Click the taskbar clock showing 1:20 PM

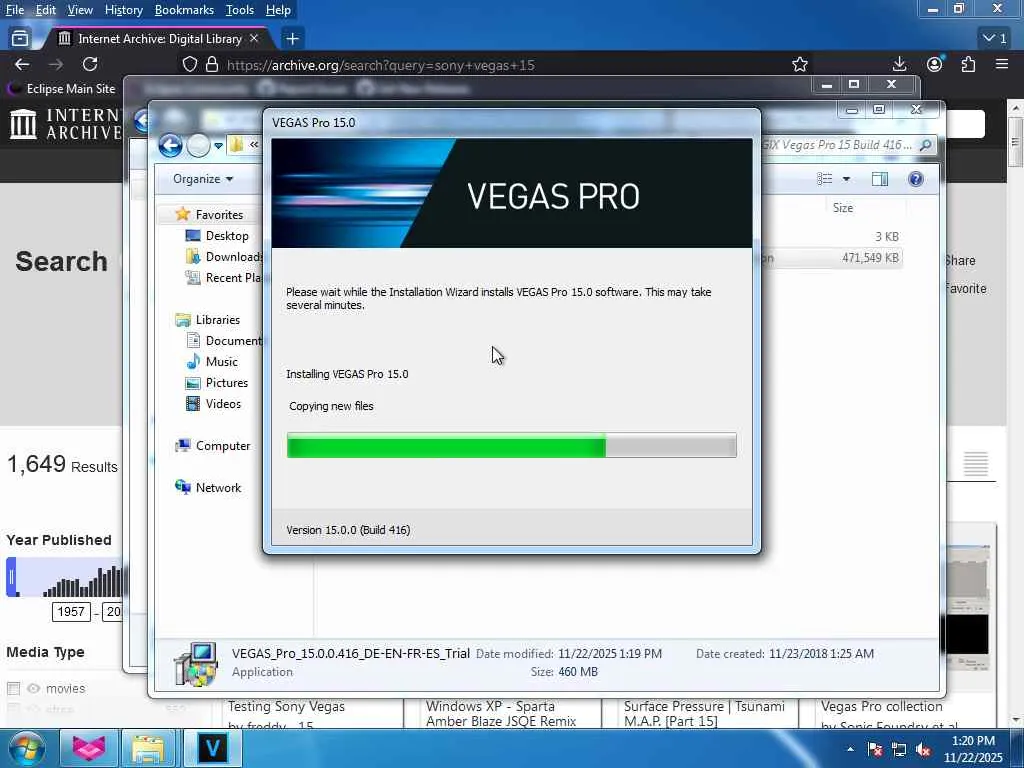pyautogui.click(x=973, y=749)
